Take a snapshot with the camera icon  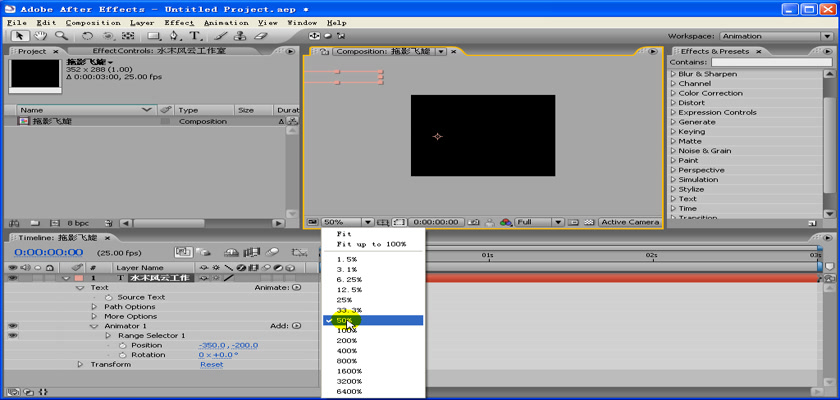[474, 222]
